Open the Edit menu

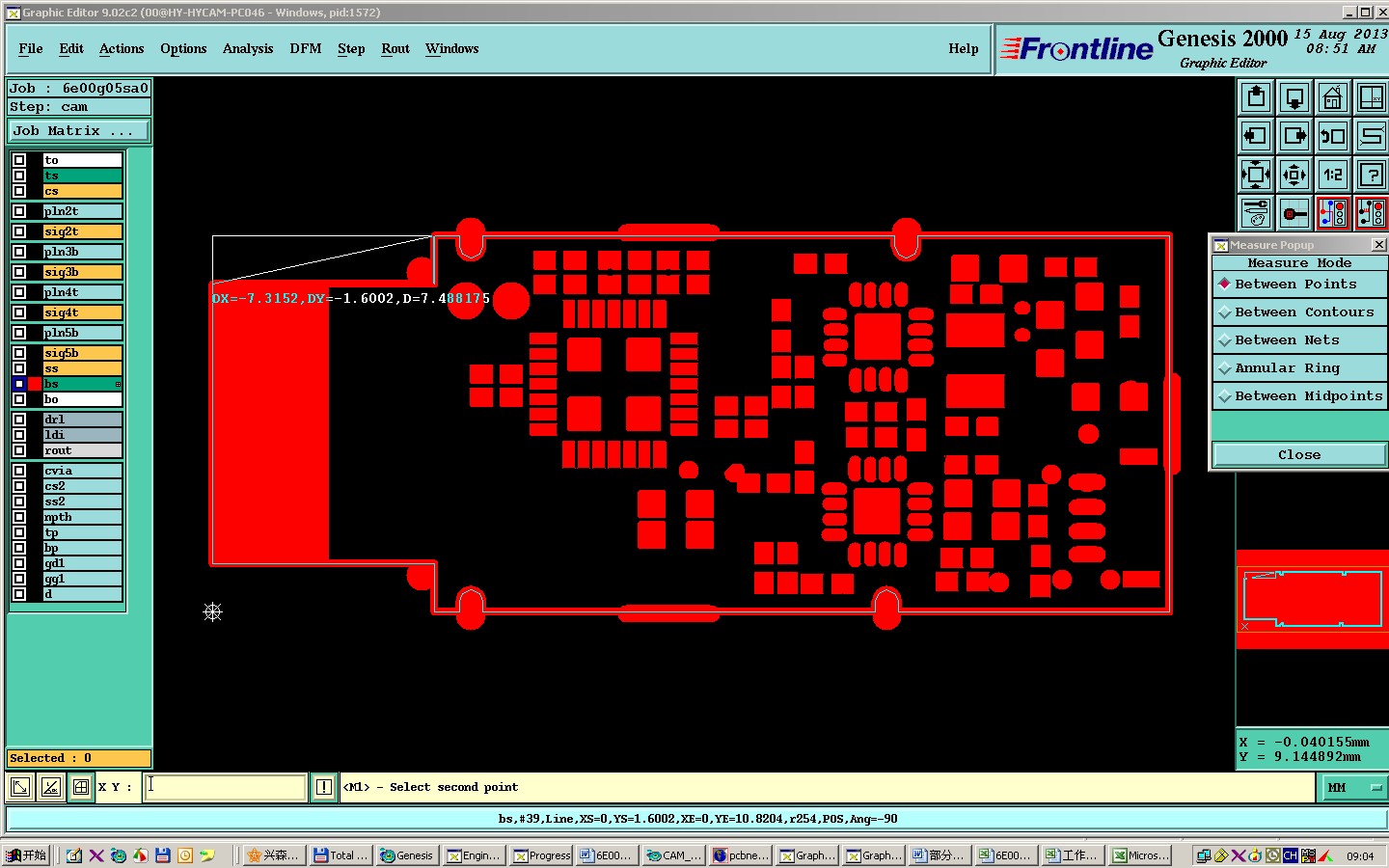pyautogui.click(x=71, y=48)
